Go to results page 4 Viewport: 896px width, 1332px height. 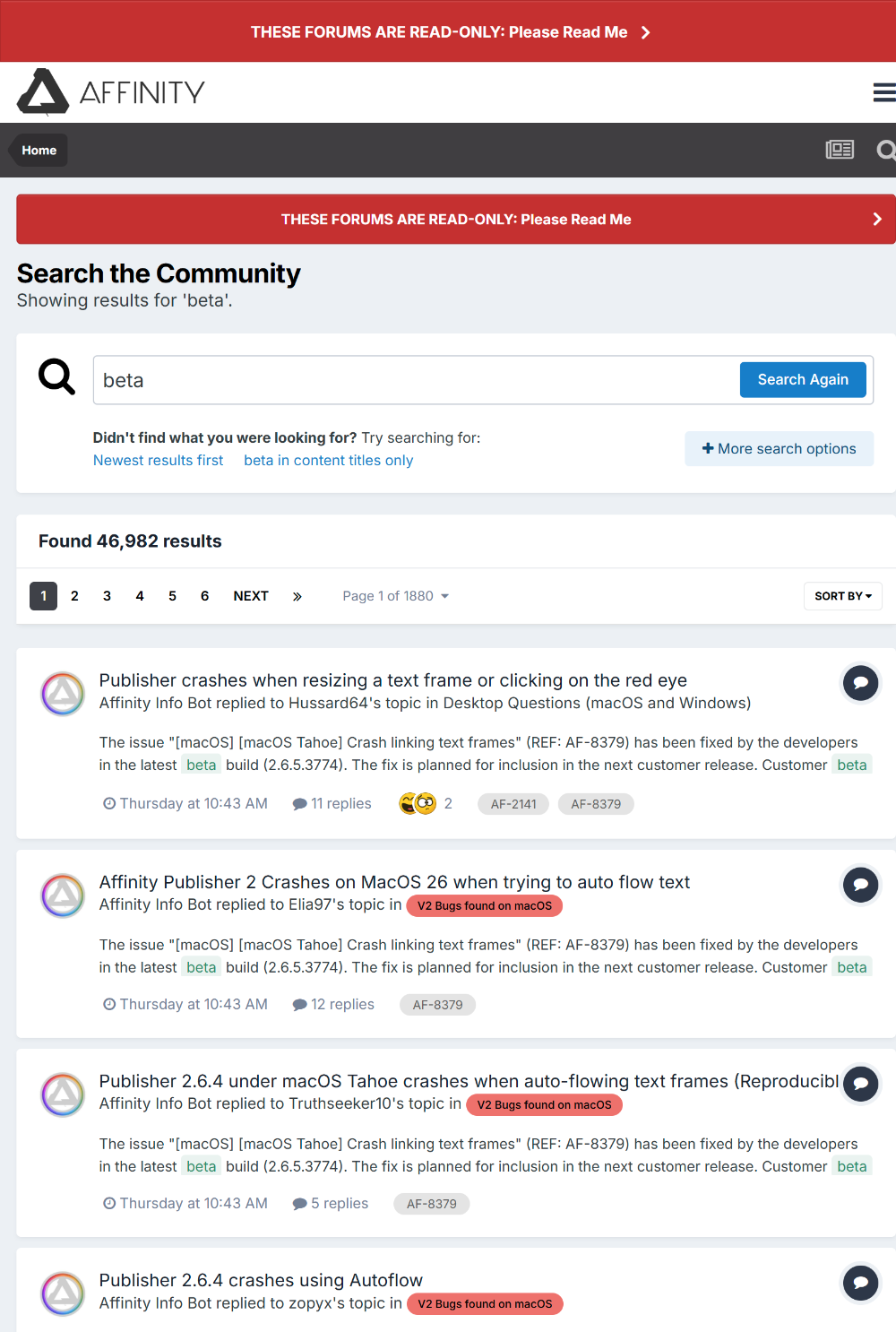click(140, 596)
